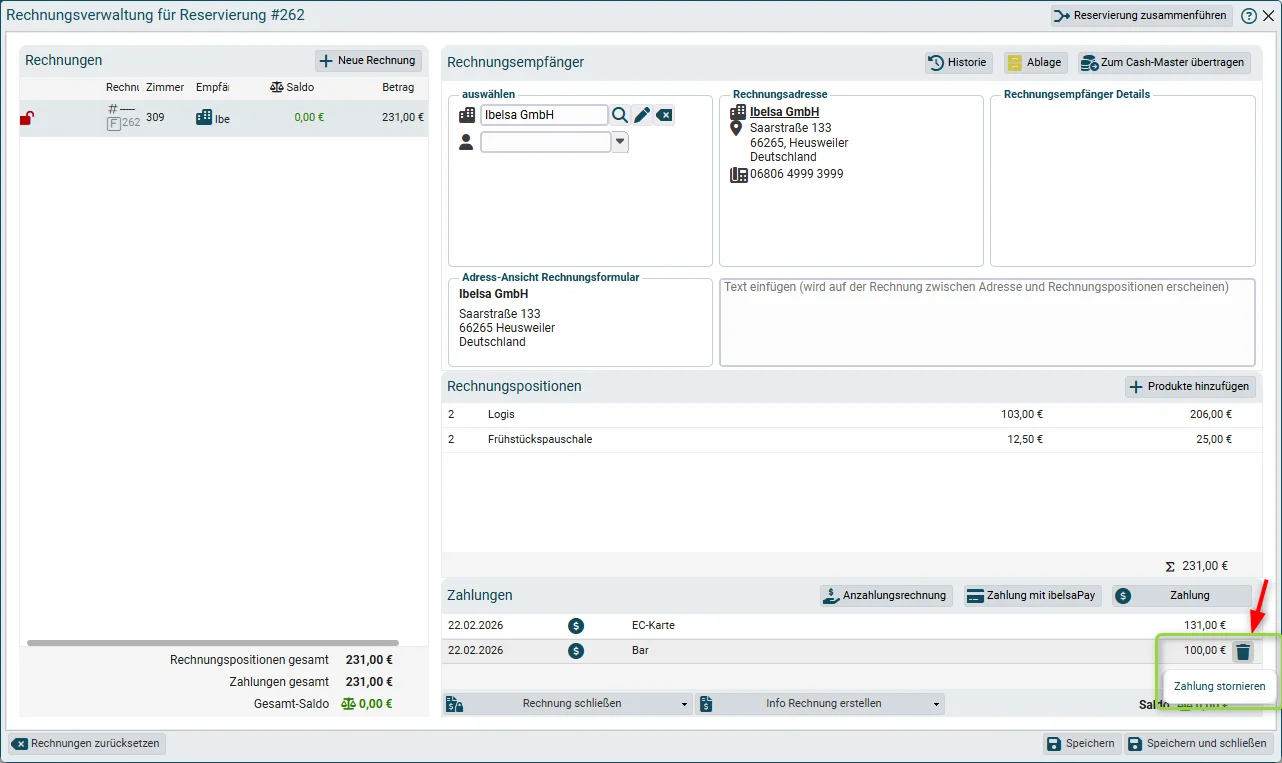Open Historie for the invoice recipient
The width and height of the screenshot is (1282, 763).
(x=958, y=62)
